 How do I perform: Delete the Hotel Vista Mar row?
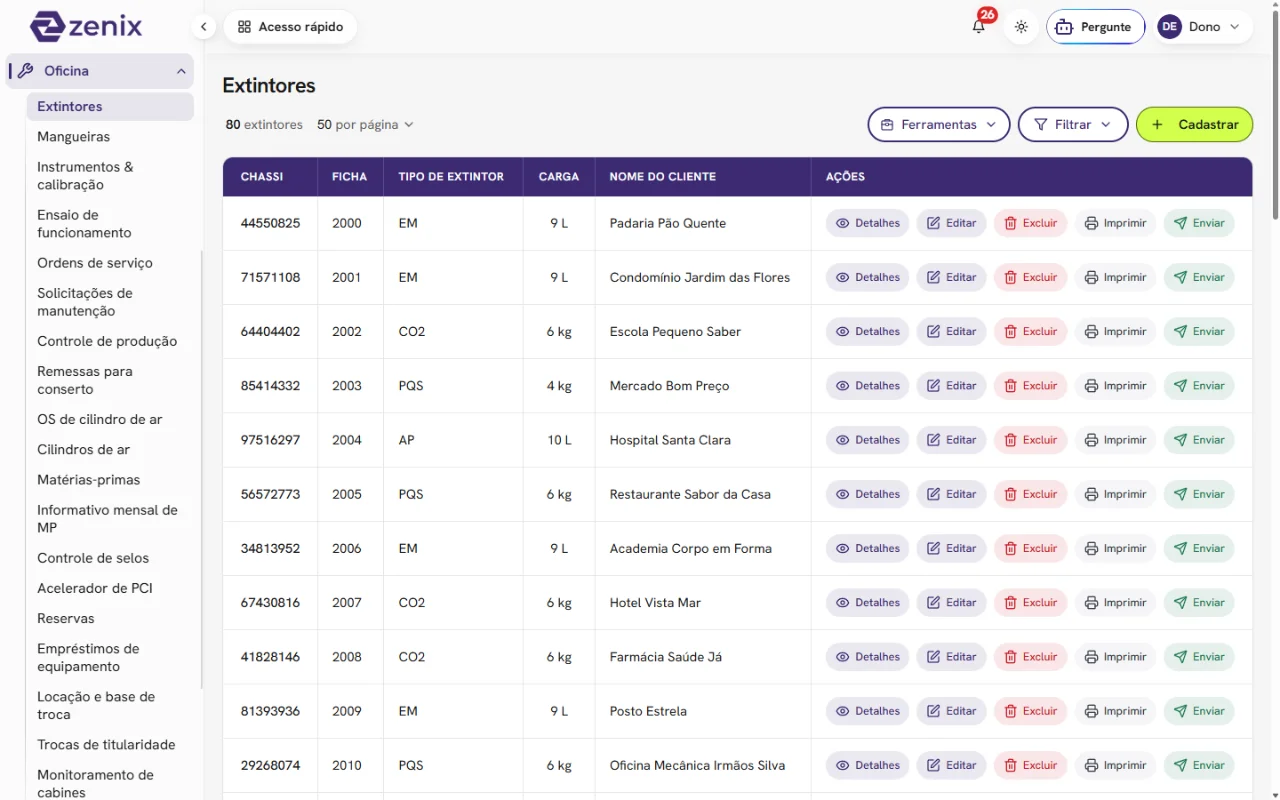(1030, 602)
